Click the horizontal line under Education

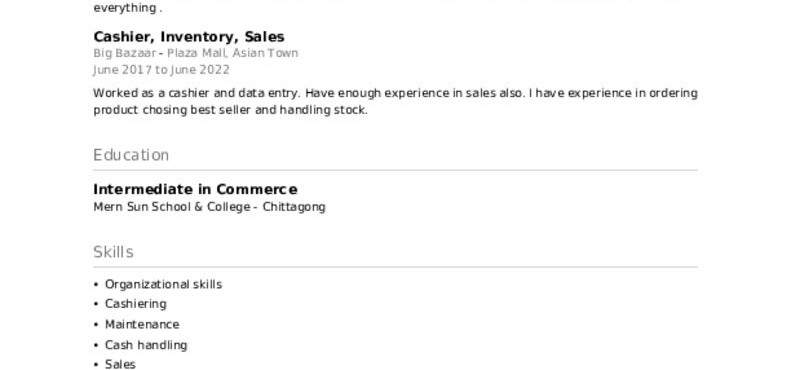pyautogui.click(x=396, y=170)
